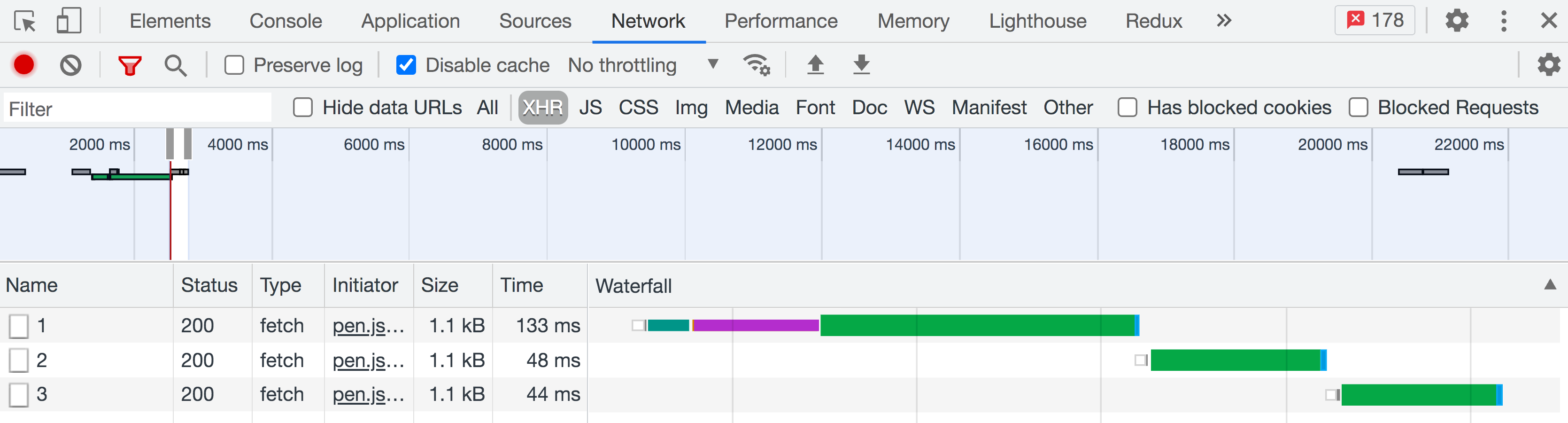Image resolution: width=1568 pixels, height=423 pixels.
Task: Open the Performance tab
Action: pos(780,21)
